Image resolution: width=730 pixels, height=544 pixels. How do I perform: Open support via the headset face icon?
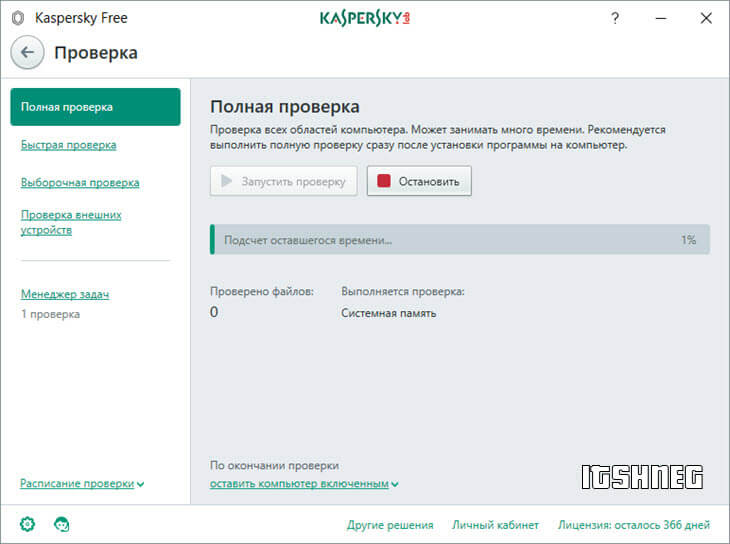coord(61,524)
